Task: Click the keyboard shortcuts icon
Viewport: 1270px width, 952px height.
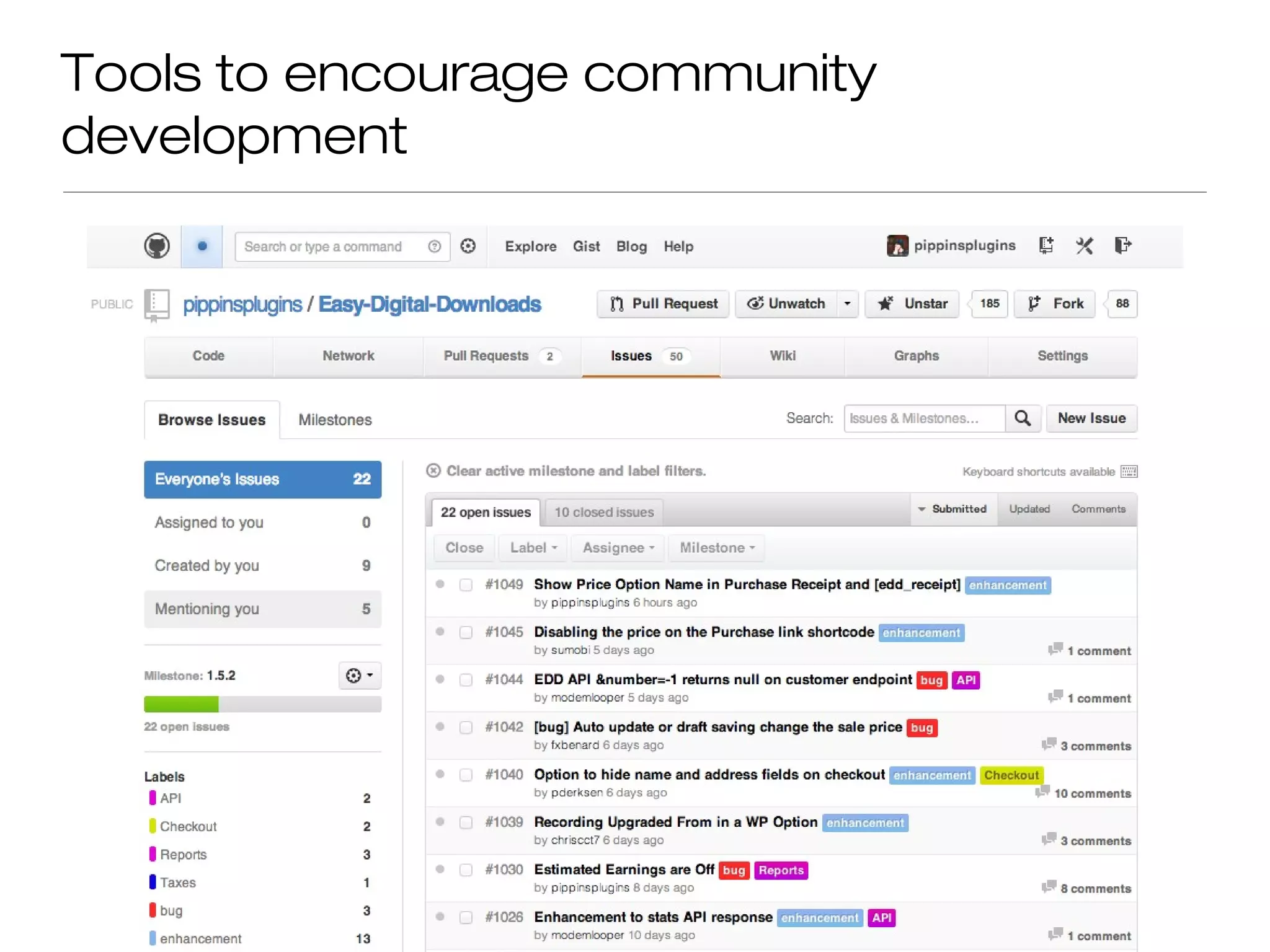Action: click(1129, 472)
